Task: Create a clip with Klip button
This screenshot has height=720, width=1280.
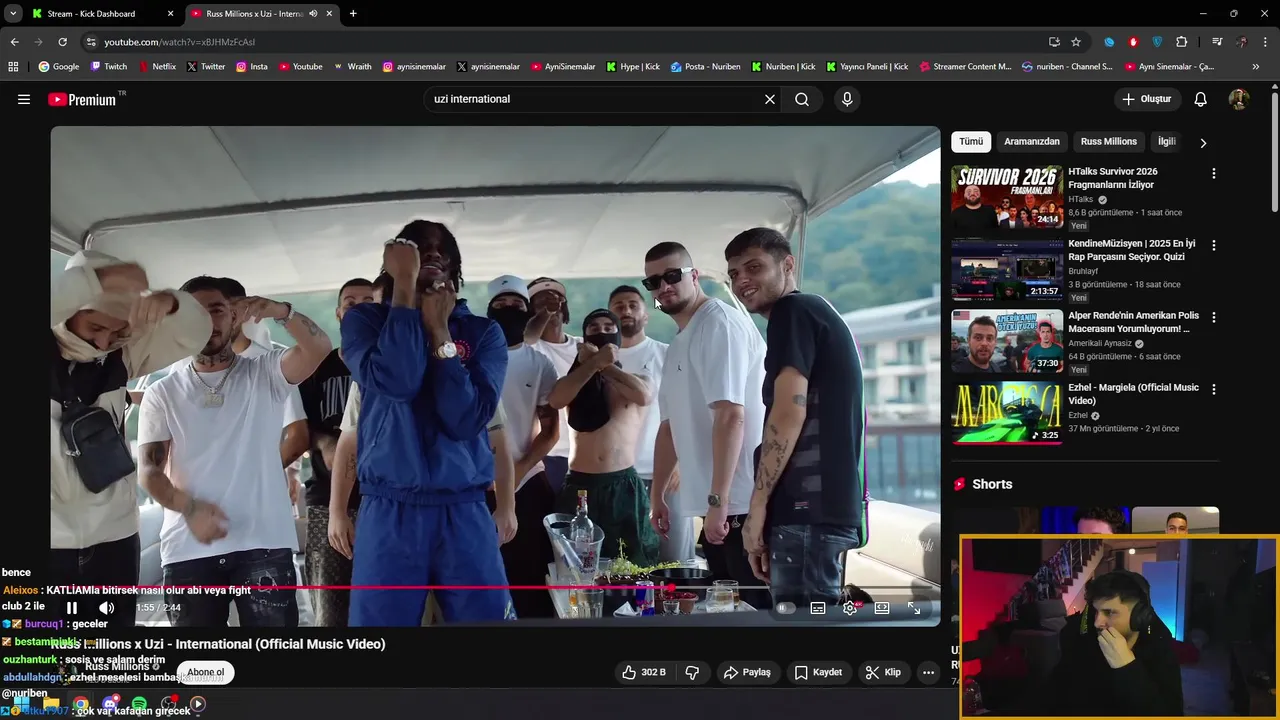Action: 883,672
